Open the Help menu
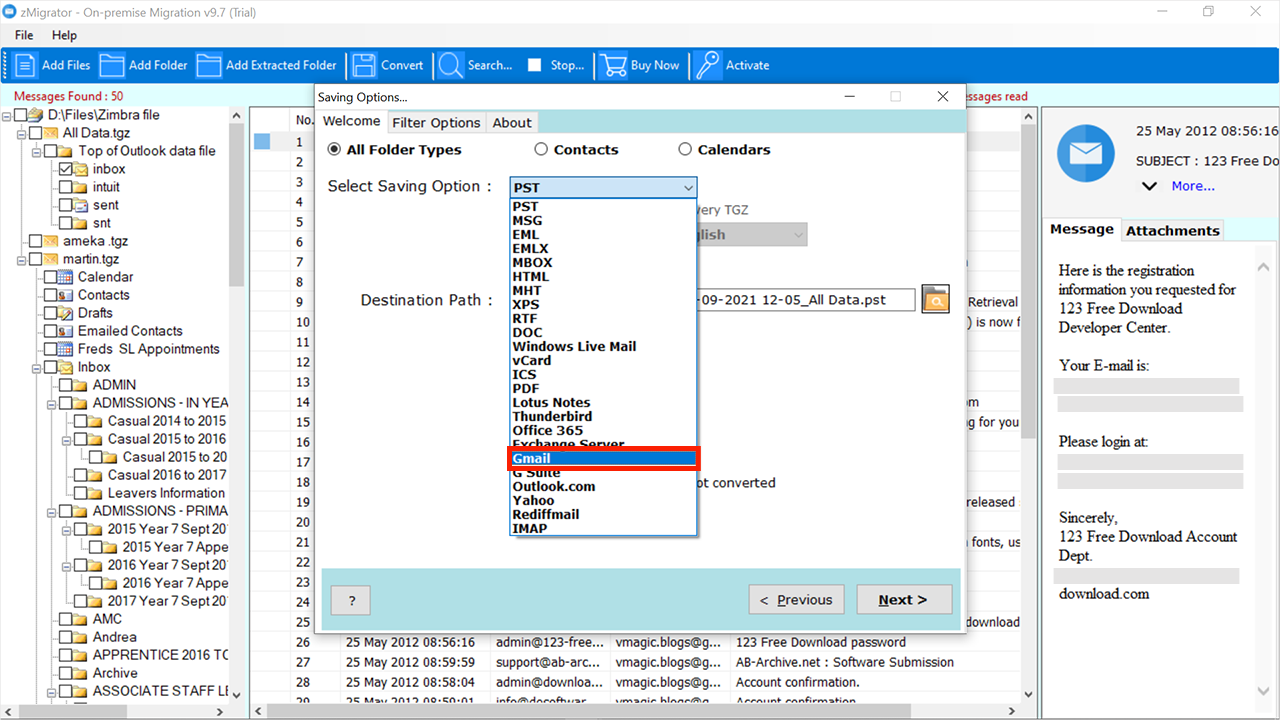 tap(64, 35)
